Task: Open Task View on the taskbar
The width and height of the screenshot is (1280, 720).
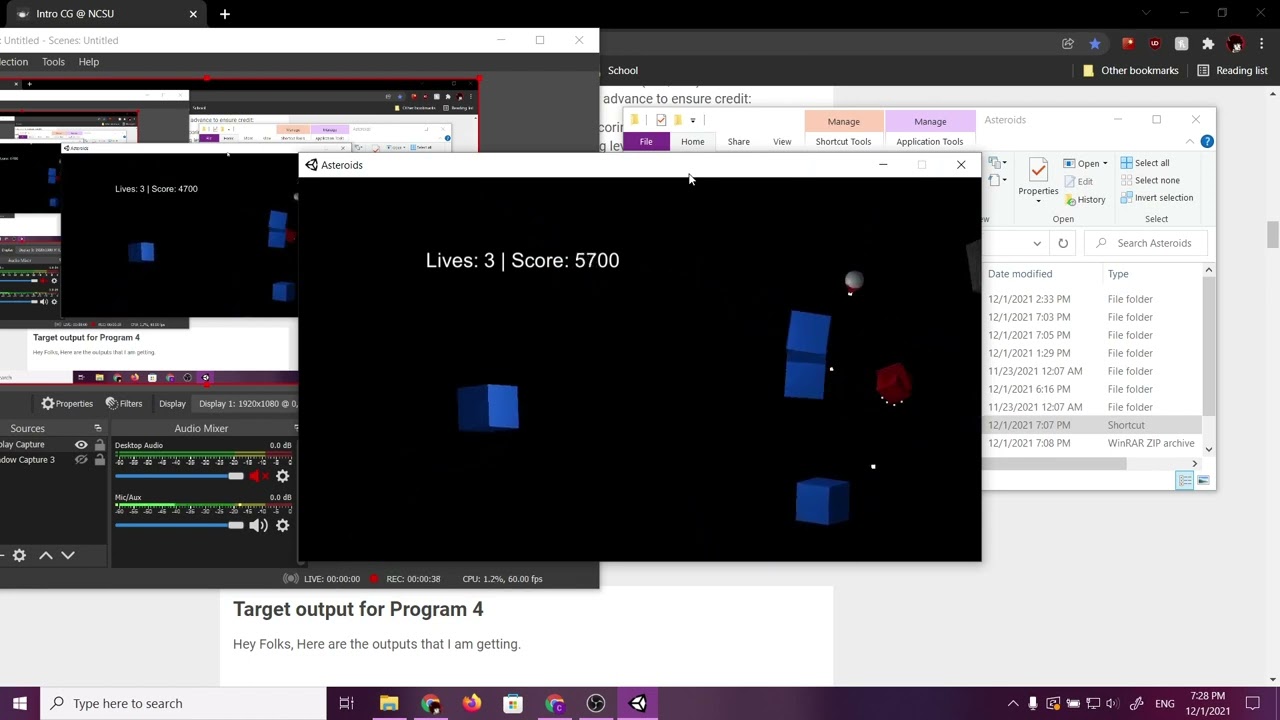Action: point(347,703)
